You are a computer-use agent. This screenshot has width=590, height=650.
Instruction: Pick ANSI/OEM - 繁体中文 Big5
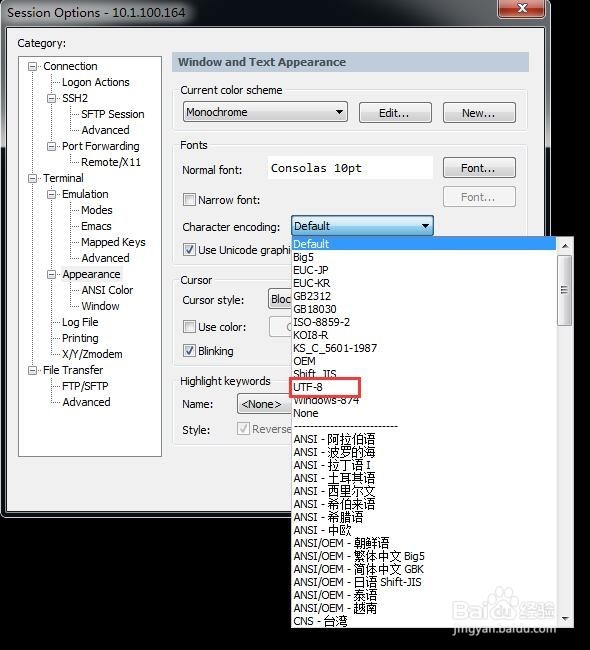[x=424, y=556]
